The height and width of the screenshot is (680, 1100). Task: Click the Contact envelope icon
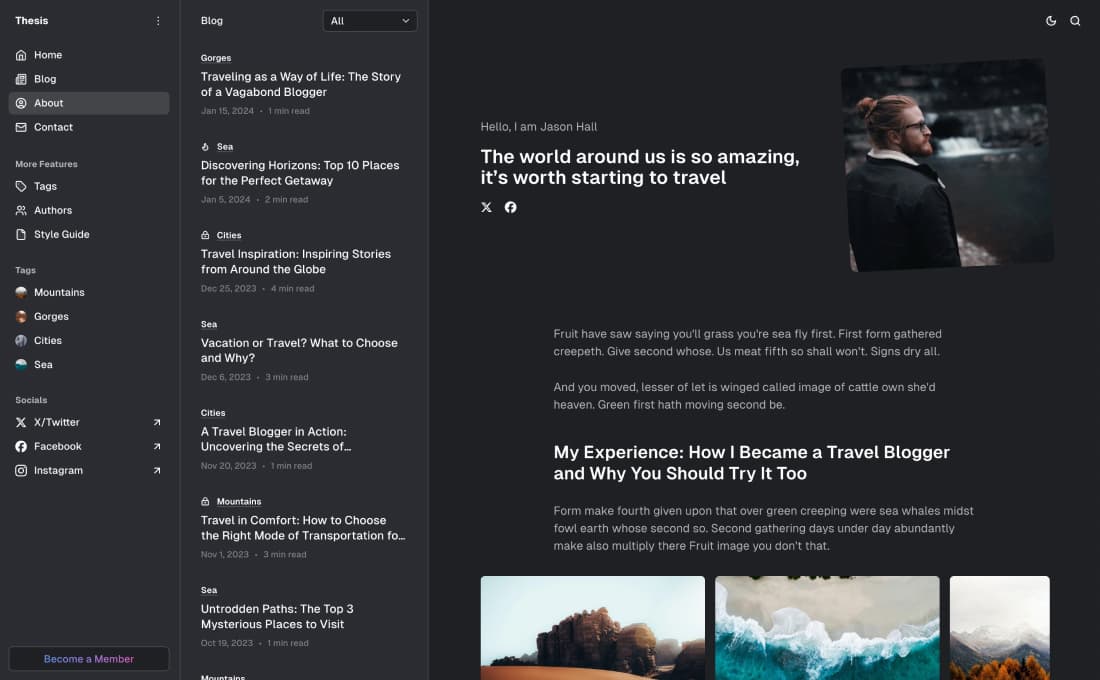tap(22, 127)
